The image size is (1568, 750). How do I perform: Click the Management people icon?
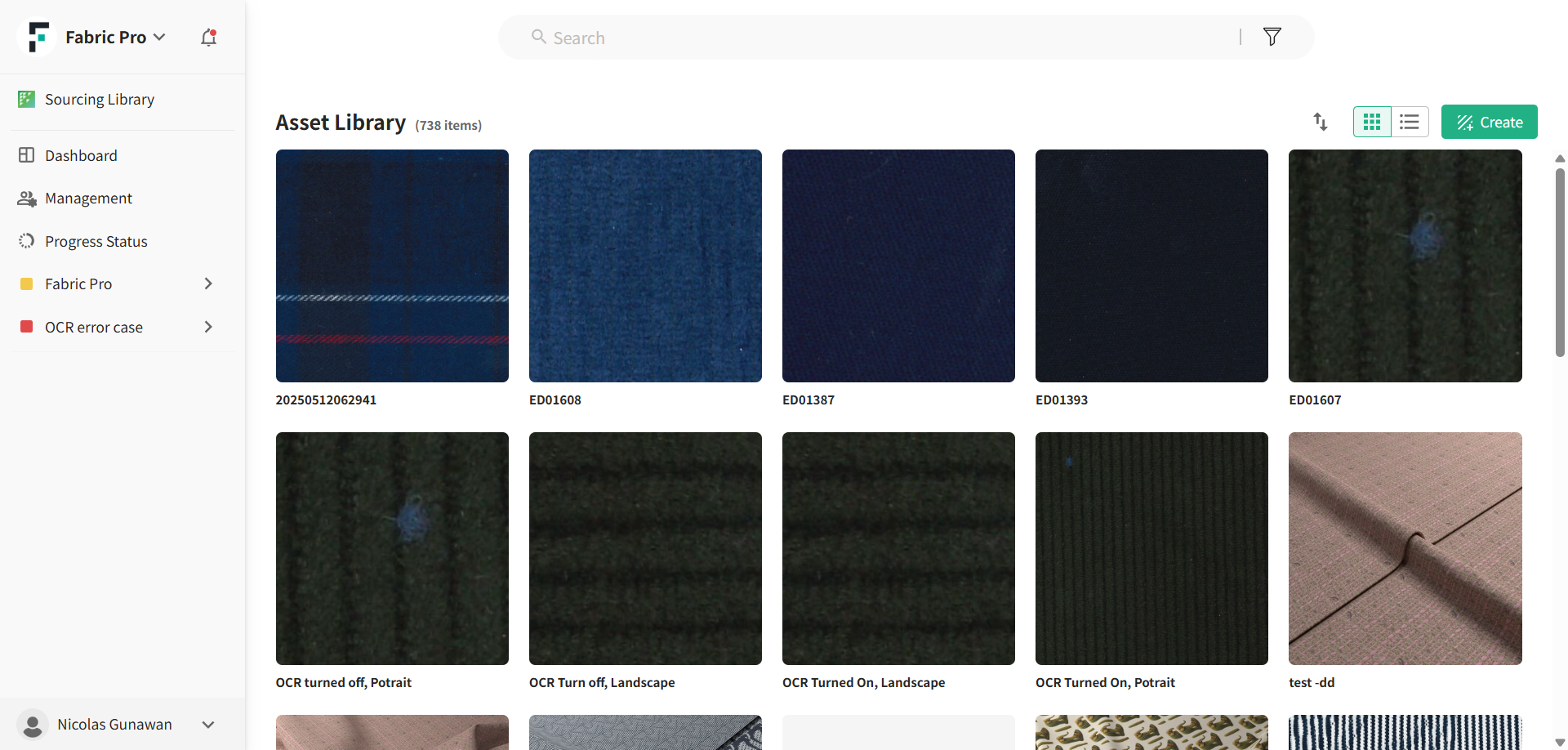26,199
